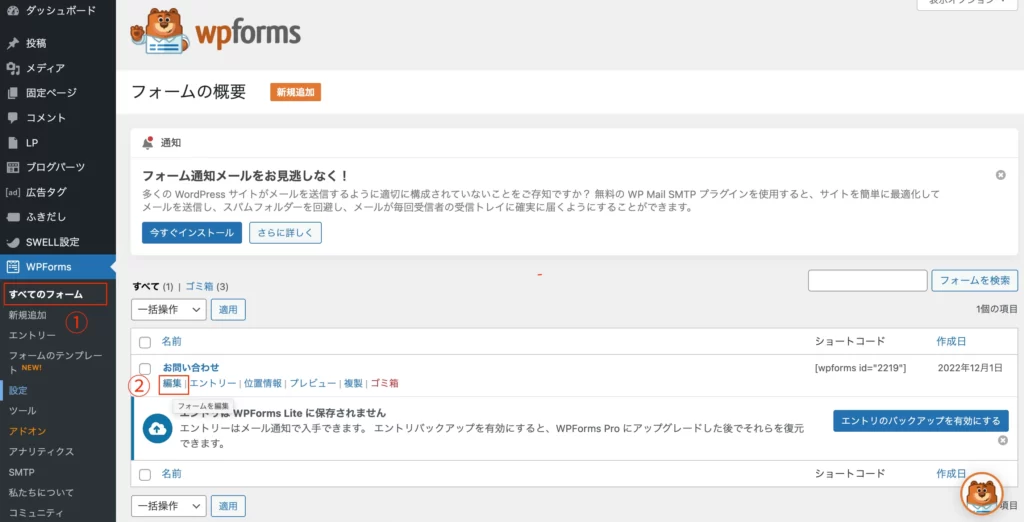
Task: Open the Dashboard sidebar icon
Action: point(12,10)
